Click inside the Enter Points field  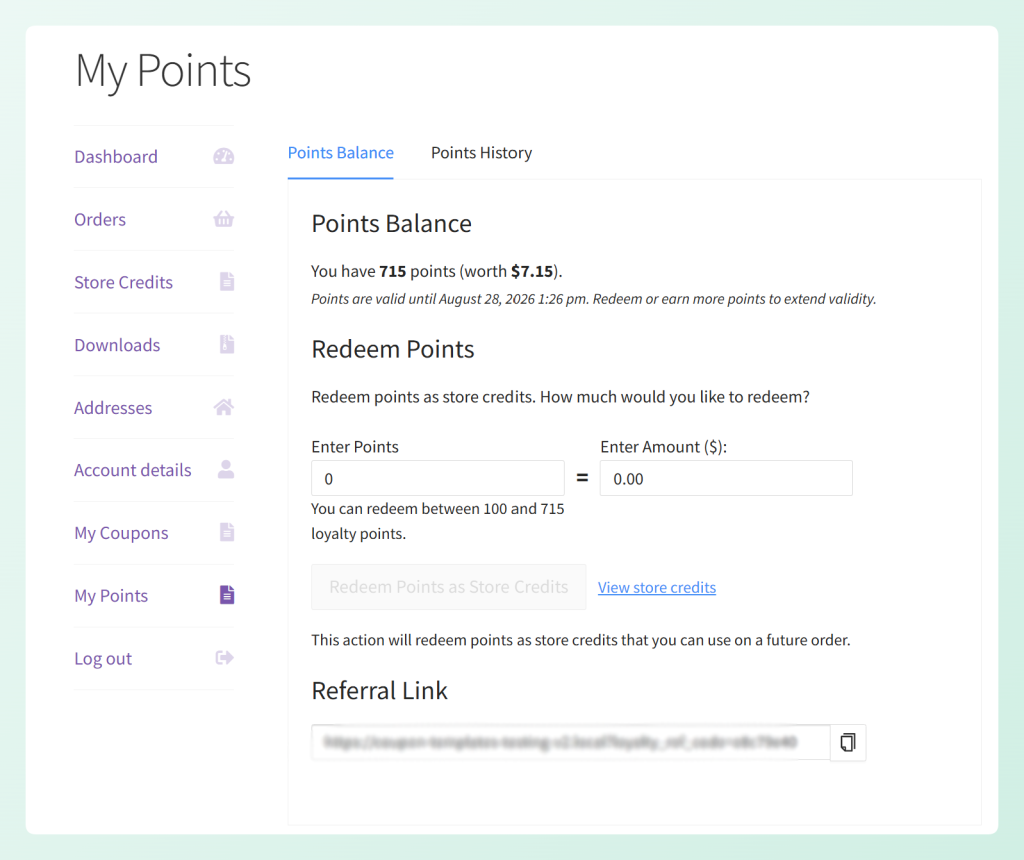pyautogui.click(x=437, y=478)
